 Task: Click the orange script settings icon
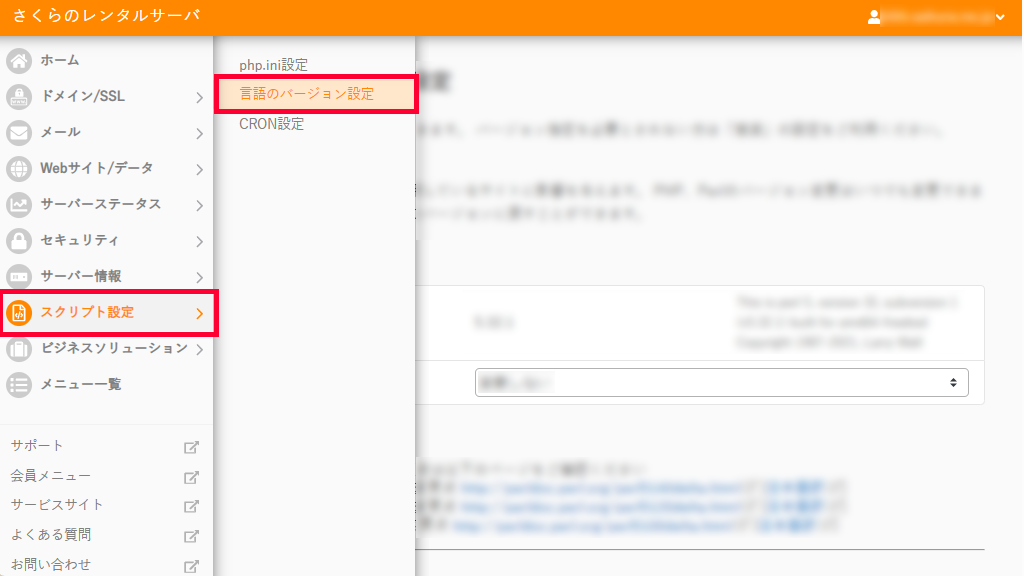pyautogui.click(x=19, y=313)
